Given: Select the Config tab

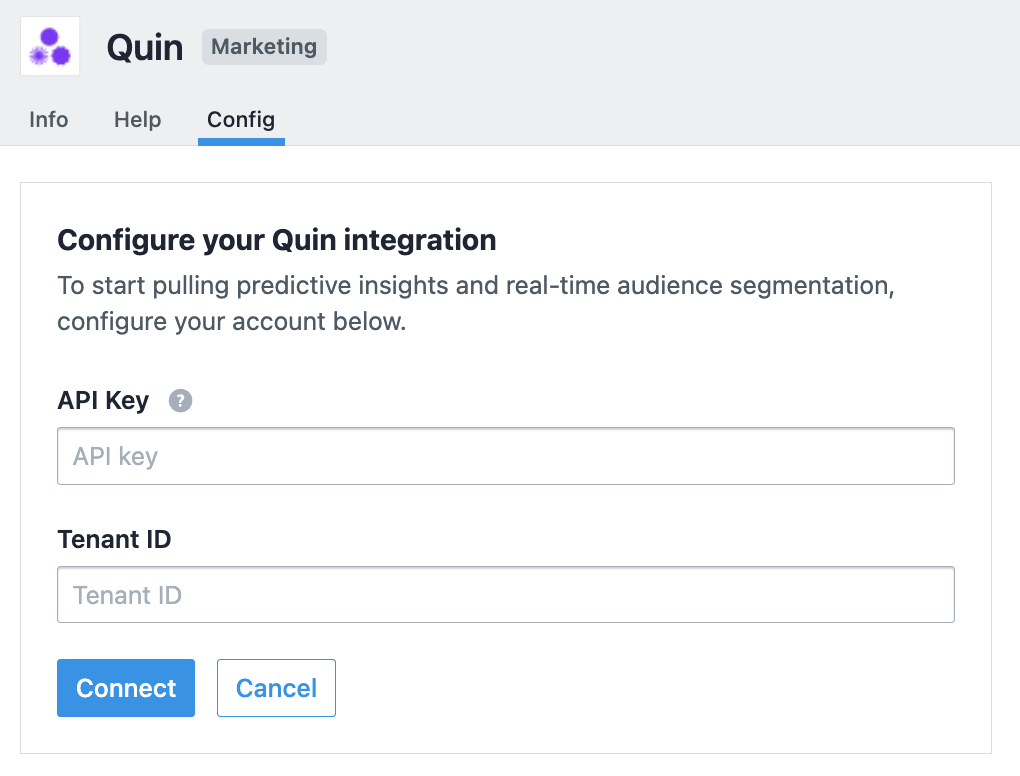Looking at the screenshot, I should click(241, 120).
